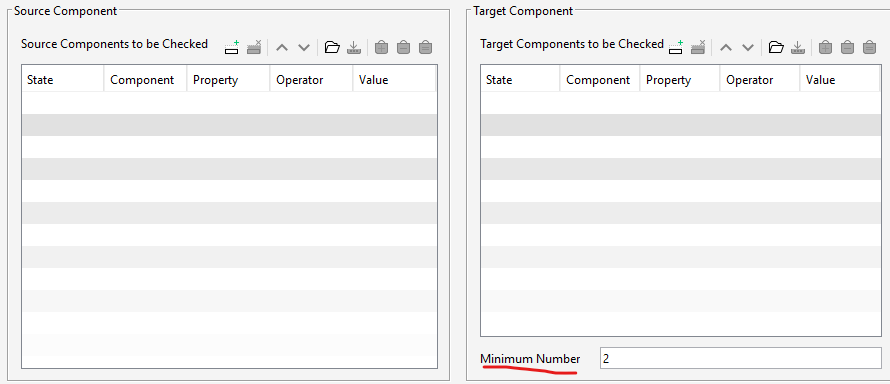Click the Minimum Number input field
Viewport: 890px width, 384px height.
pos(740,358)
